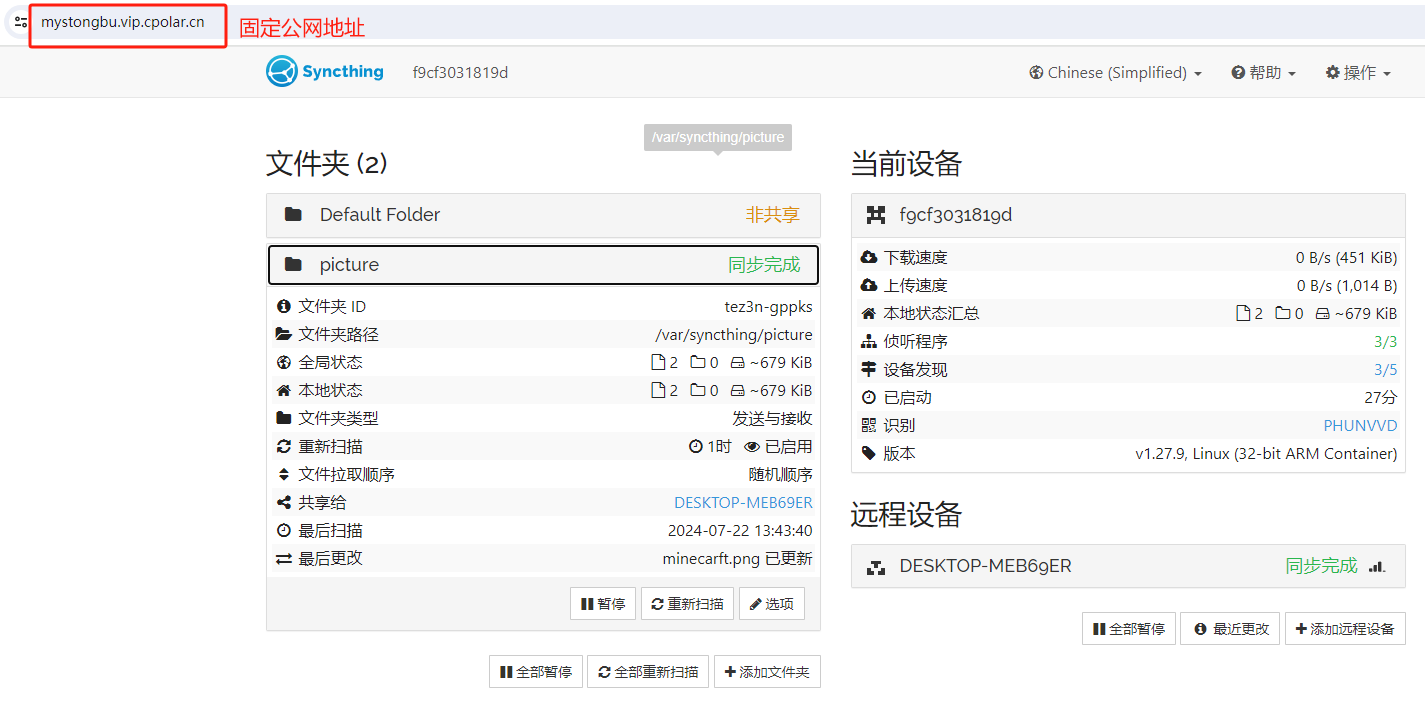Image resolution: width=1425 pixels, height=725 pixels.
Task: Click the /var/syncthing/picture path value
Action: click(734, 334)
